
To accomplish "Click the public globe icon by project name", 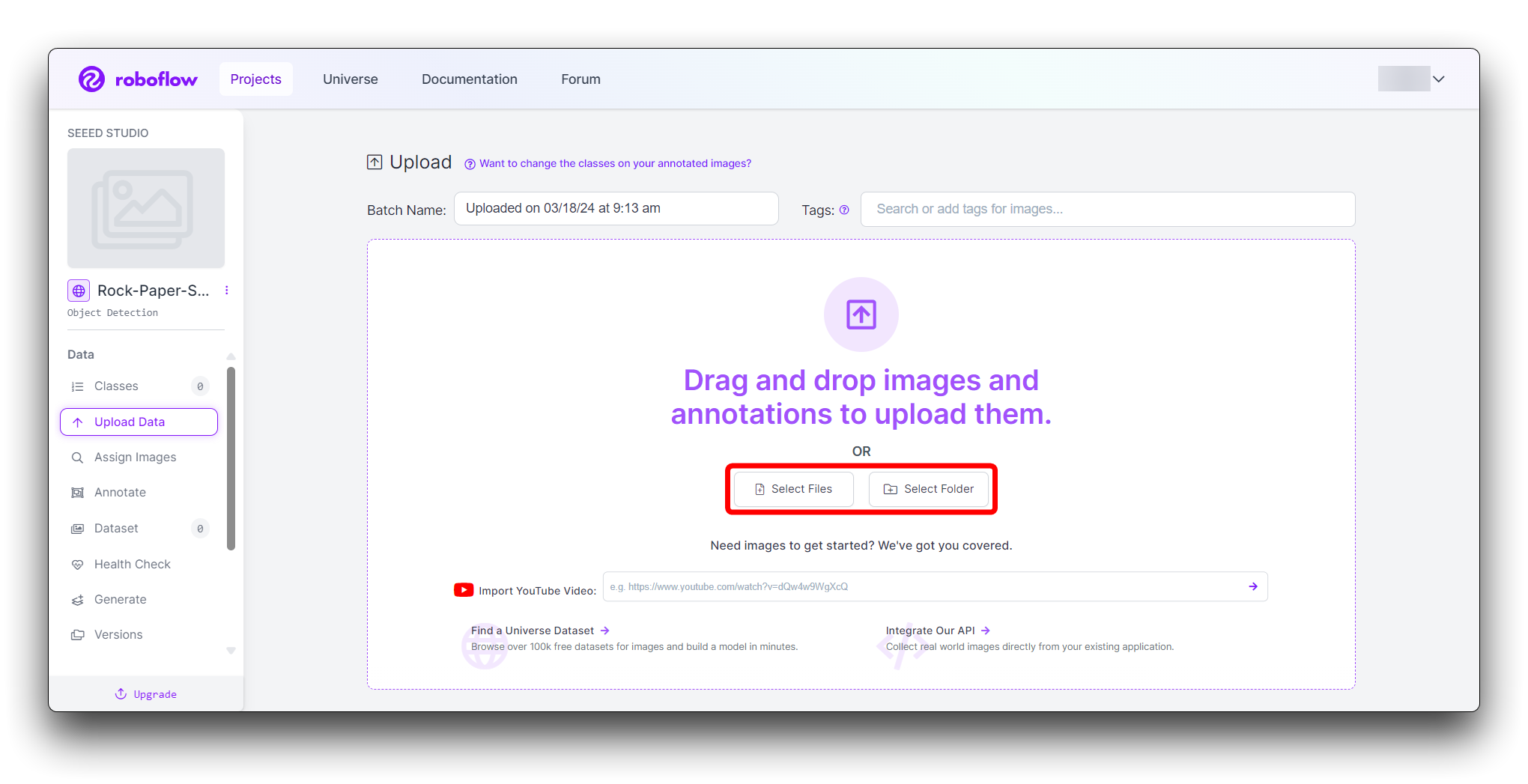I will (x=79, y=291).
